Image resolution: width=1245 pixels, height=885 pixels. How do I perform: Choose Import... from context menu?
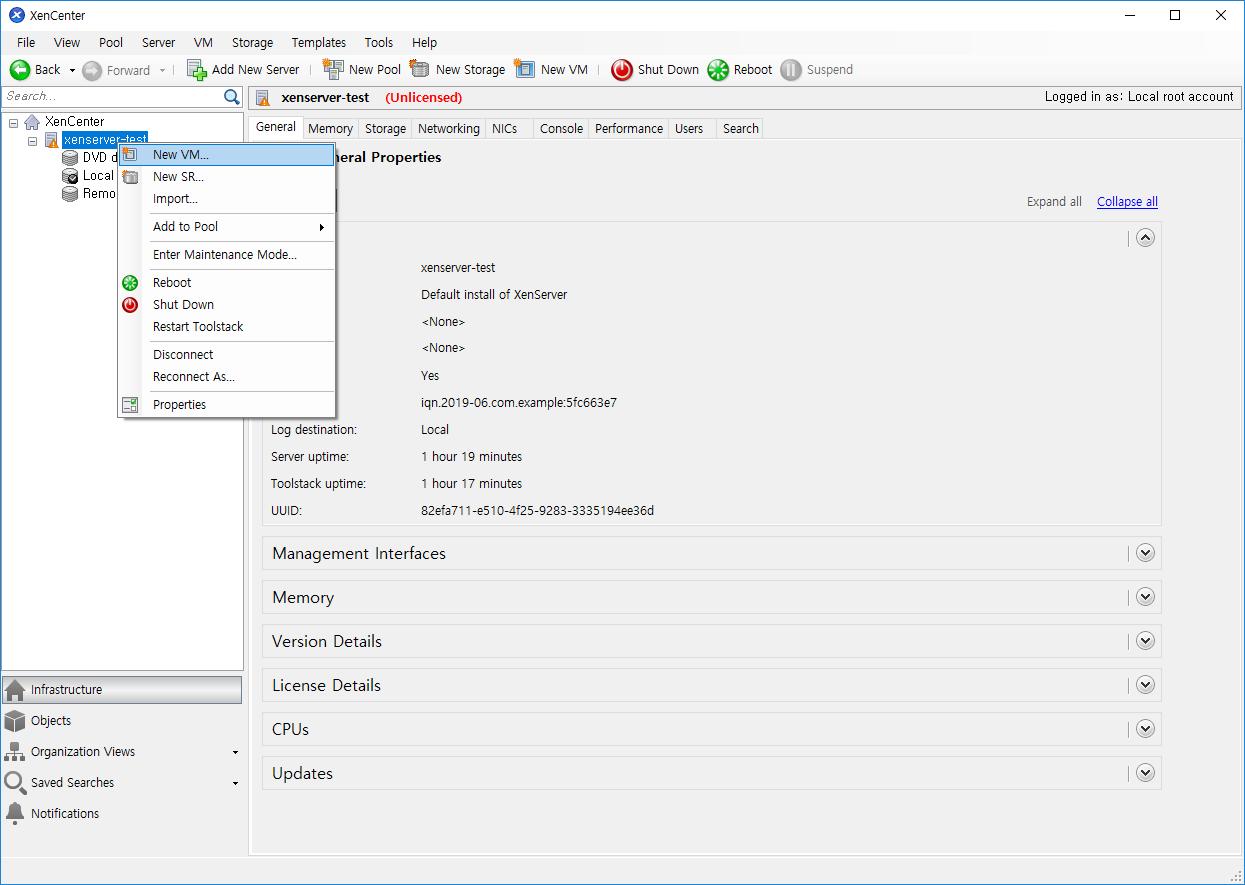[226, 199]
